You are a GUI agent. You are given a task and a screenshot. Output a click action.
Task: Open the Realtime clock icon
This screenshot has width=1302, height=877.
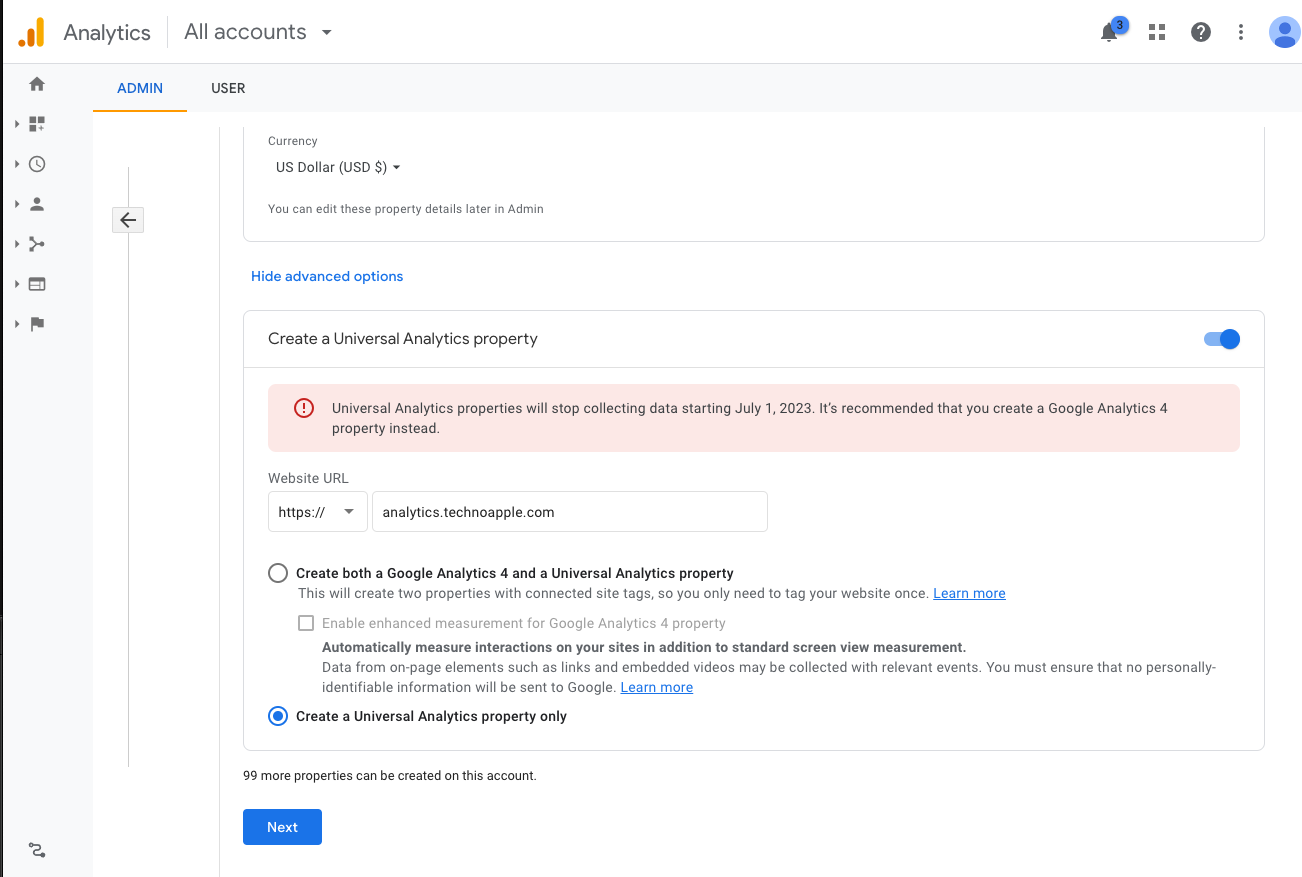37,164
